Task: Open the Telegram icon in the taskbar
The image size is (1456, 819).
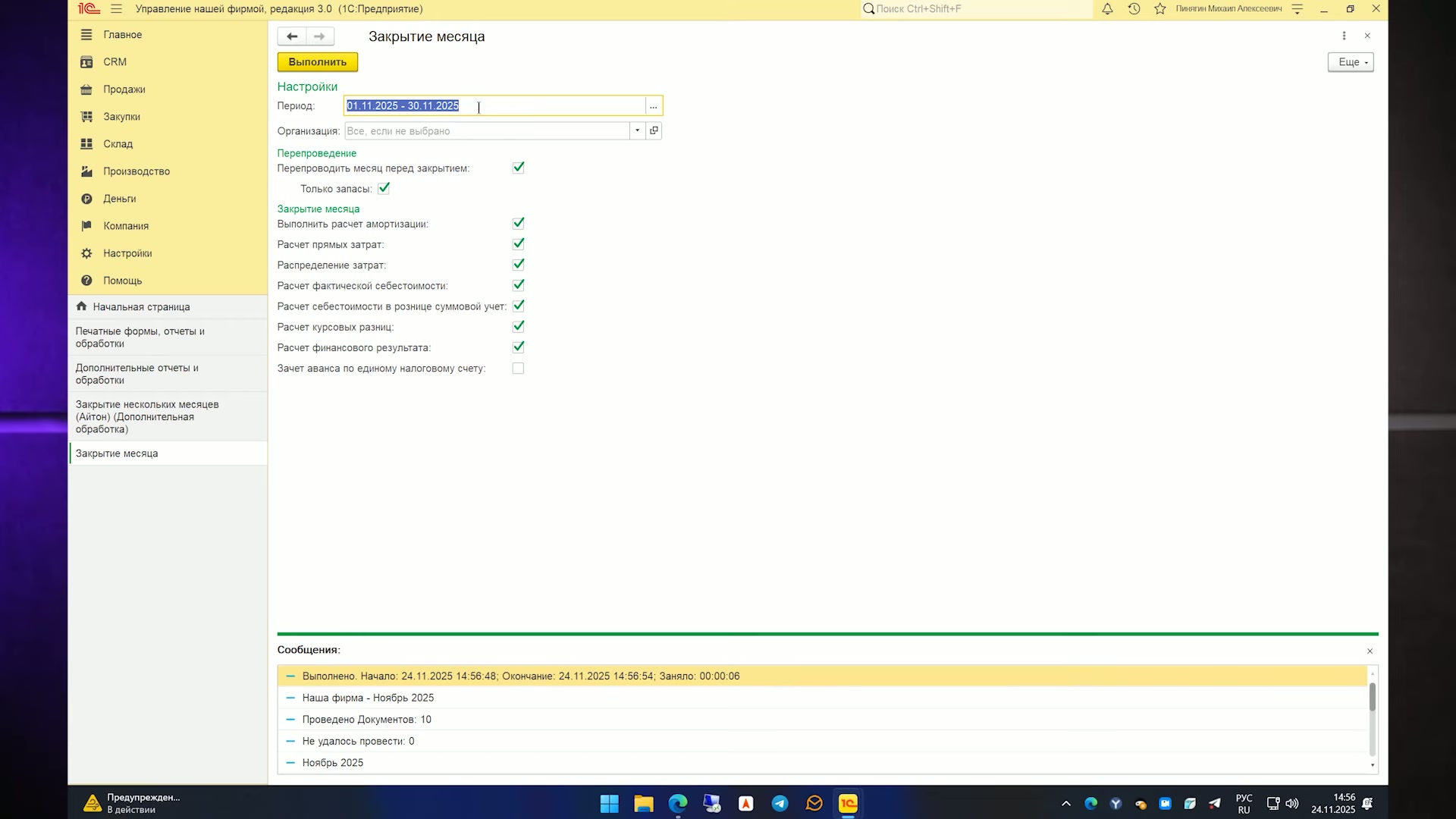Action: [780, 804]
